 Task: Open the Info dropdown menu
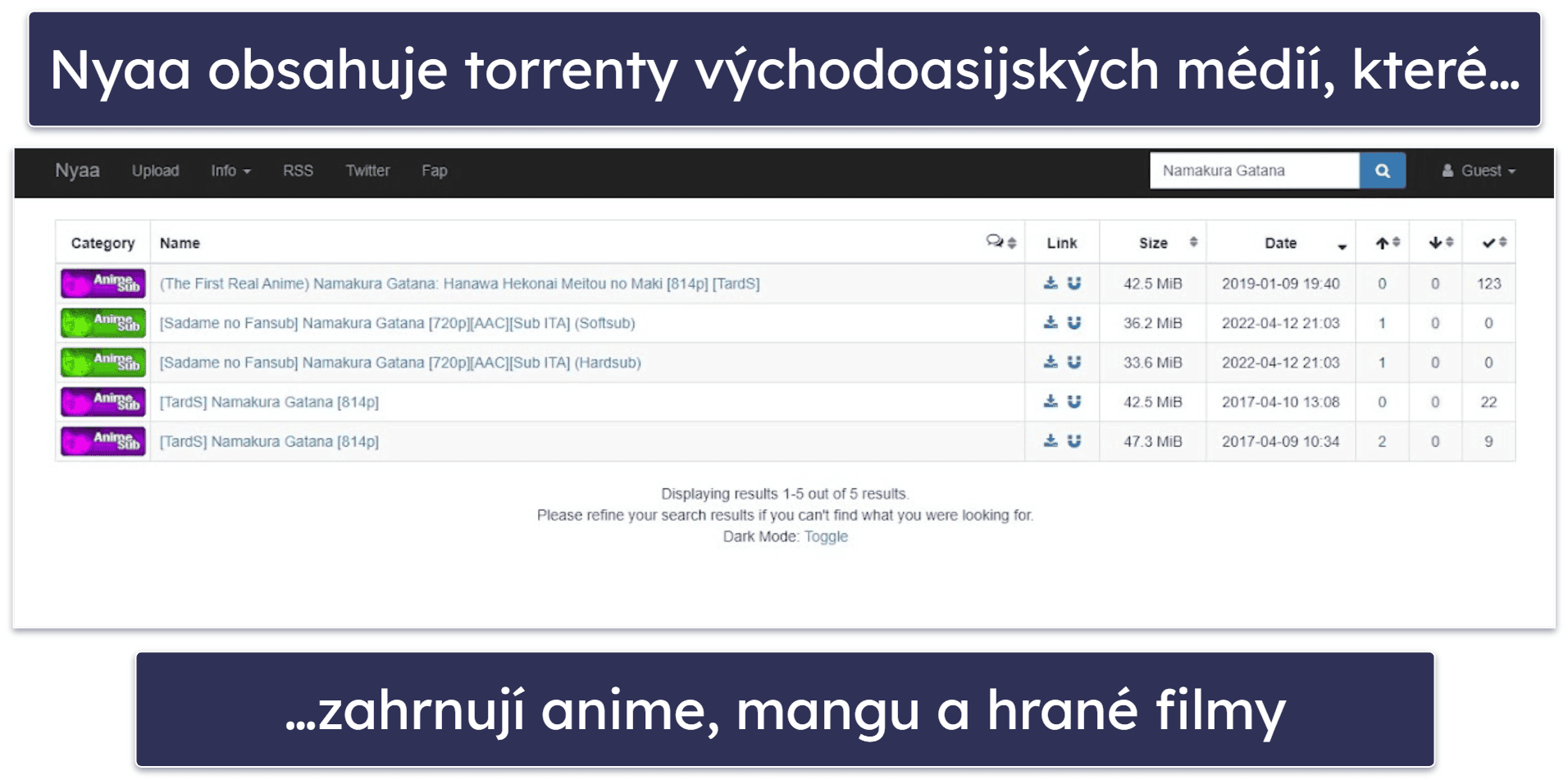(x=230, y=171)
